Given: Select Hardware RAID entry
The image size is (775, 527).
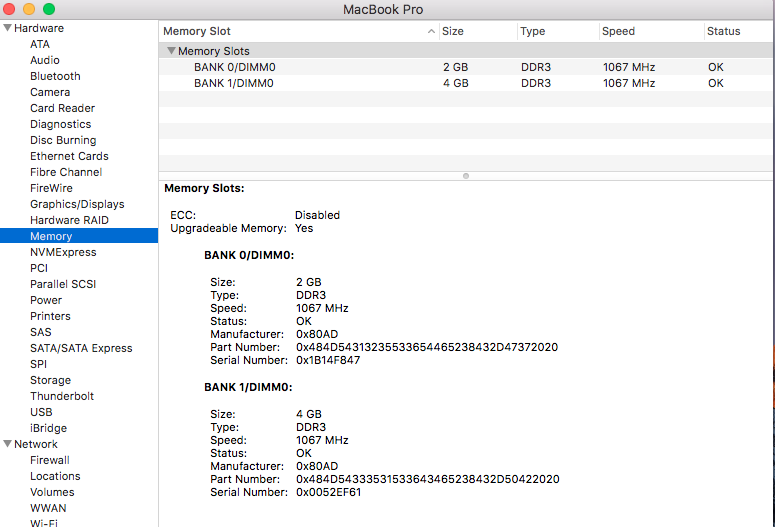Looking at the screenshot, I should click(69, 220).
